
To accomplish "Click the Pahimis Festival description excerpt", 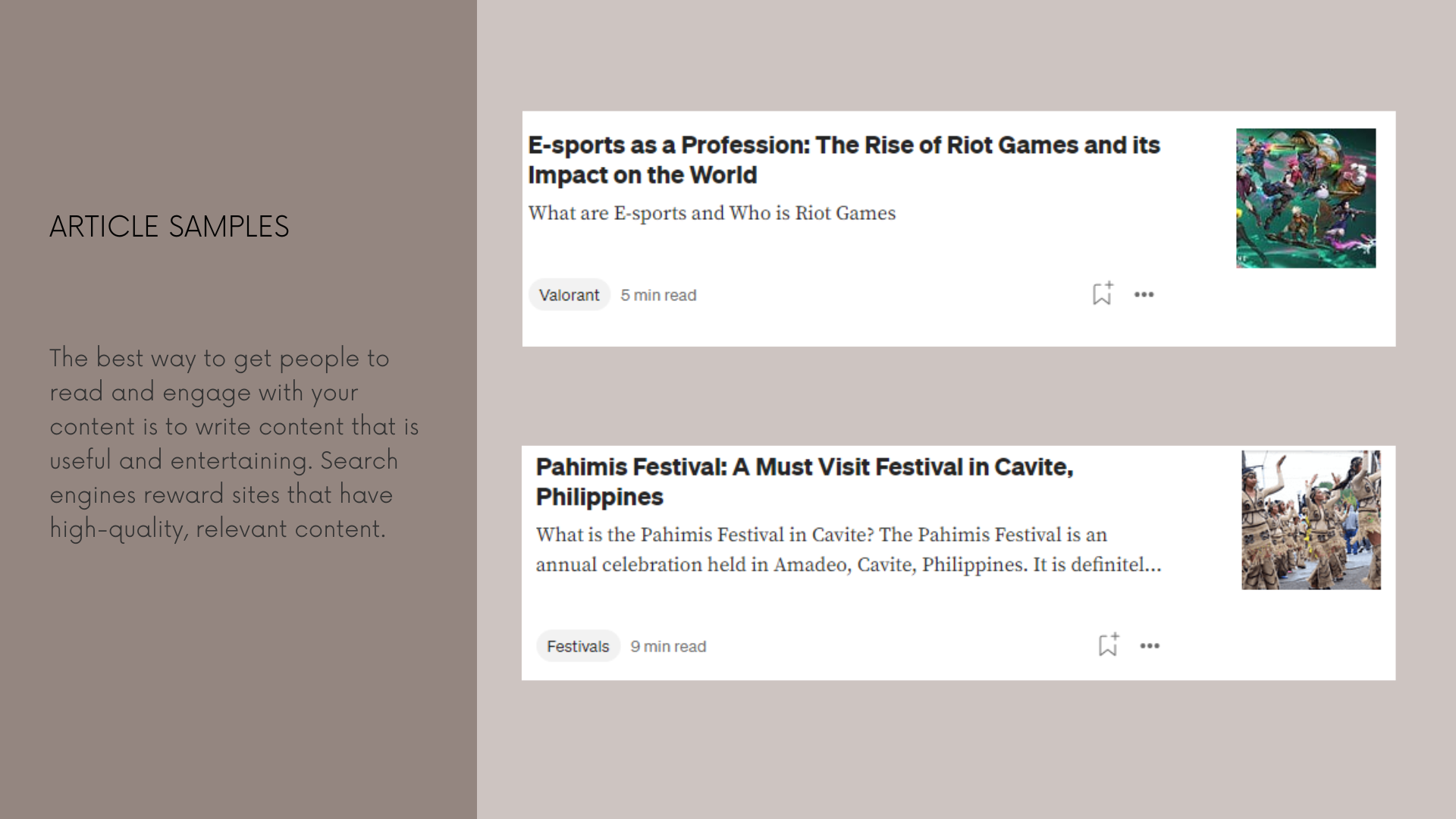I will [x=848, y=550].
